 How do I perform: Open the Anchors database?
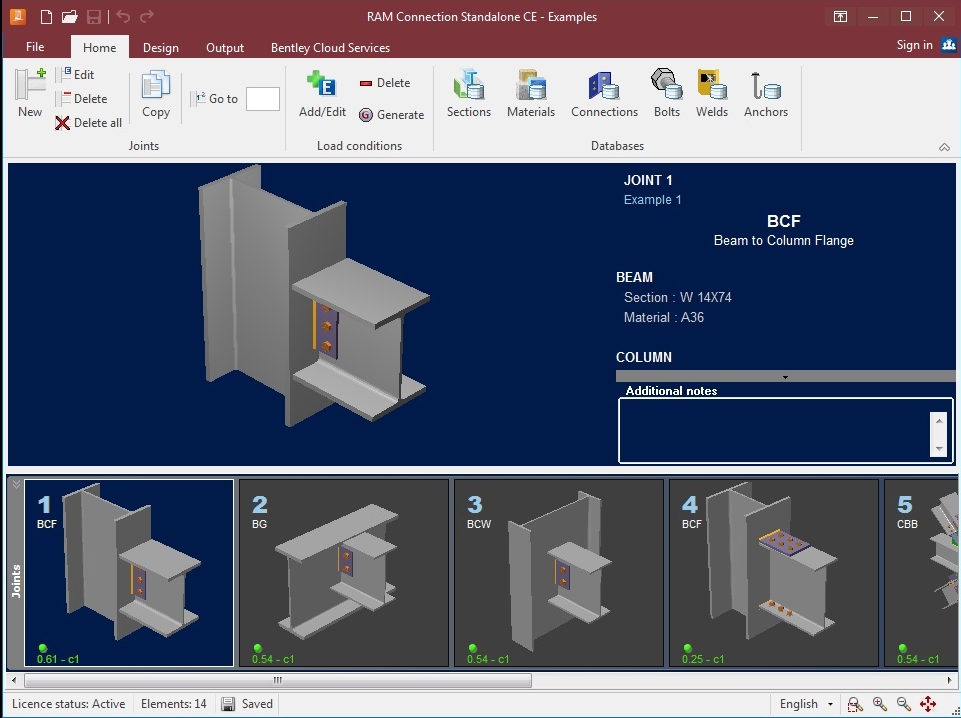tap(765, 93)
